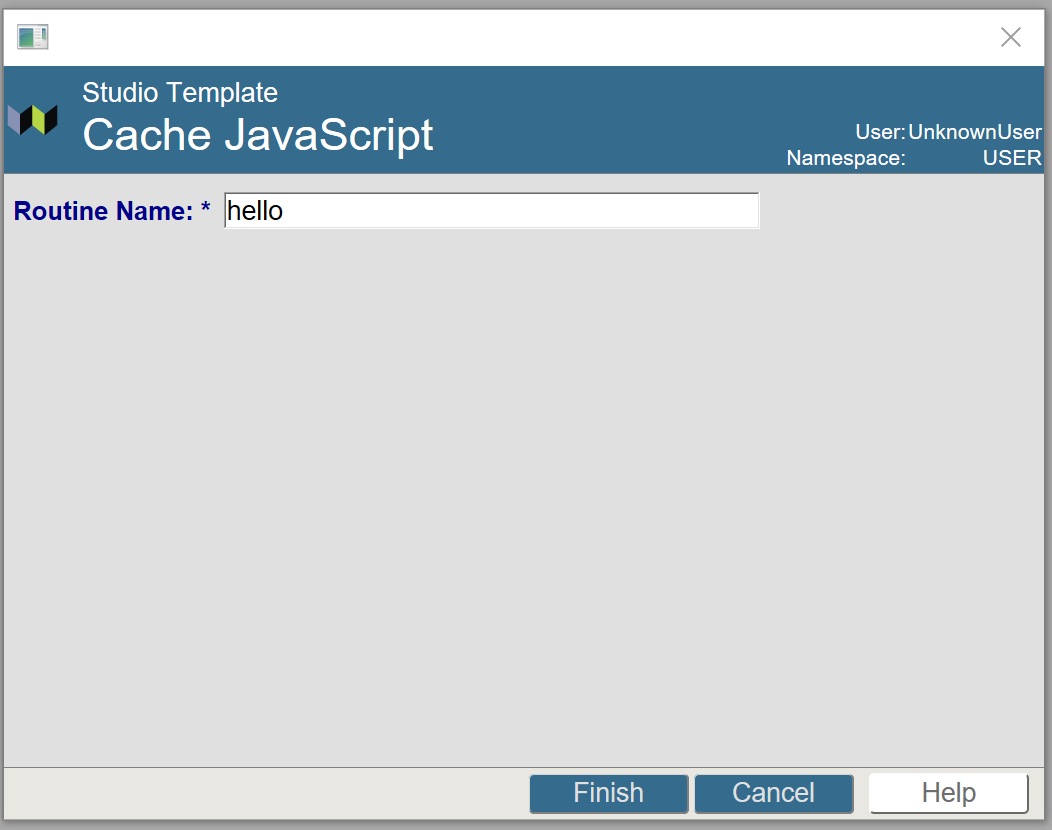Click the "Routine Name:" label

click(x=102, y=211)
